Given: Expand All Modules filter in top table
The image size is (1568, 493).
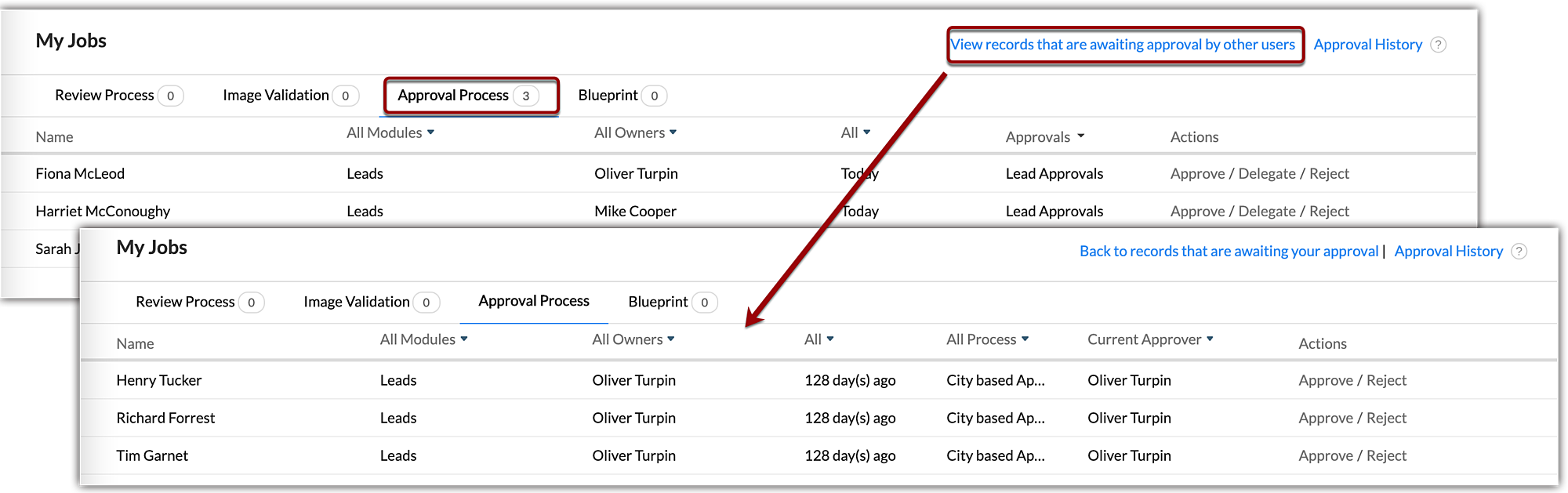Looking at the screenshot, I should pos(390,133).
